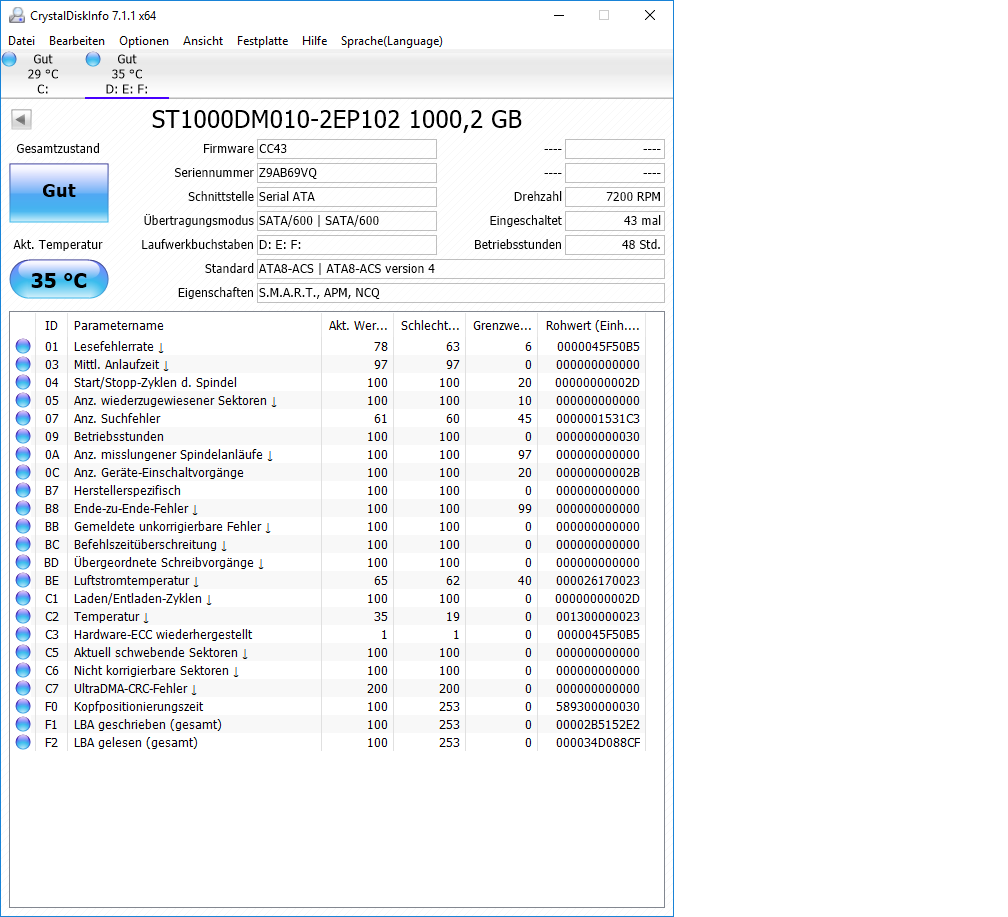
Task: Click status orb for Mittl. Anlaufzeit row
Action: [x=23, y=364]
